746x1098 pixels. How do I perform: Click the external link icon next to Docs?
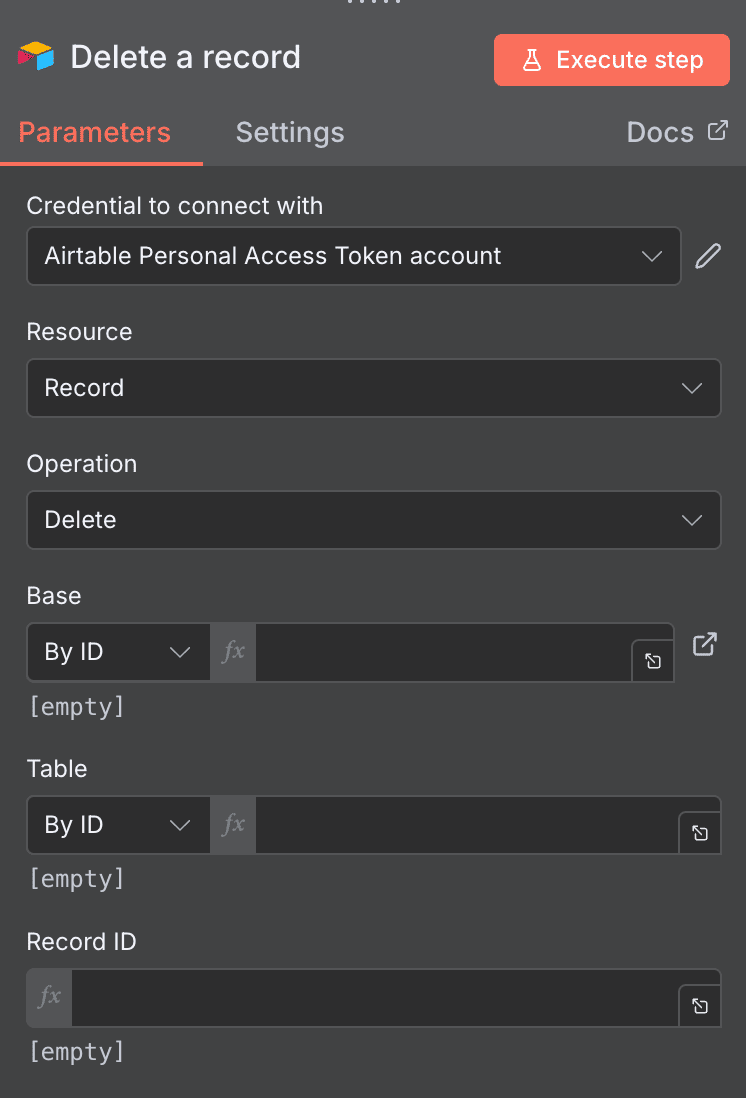point(718,130)
